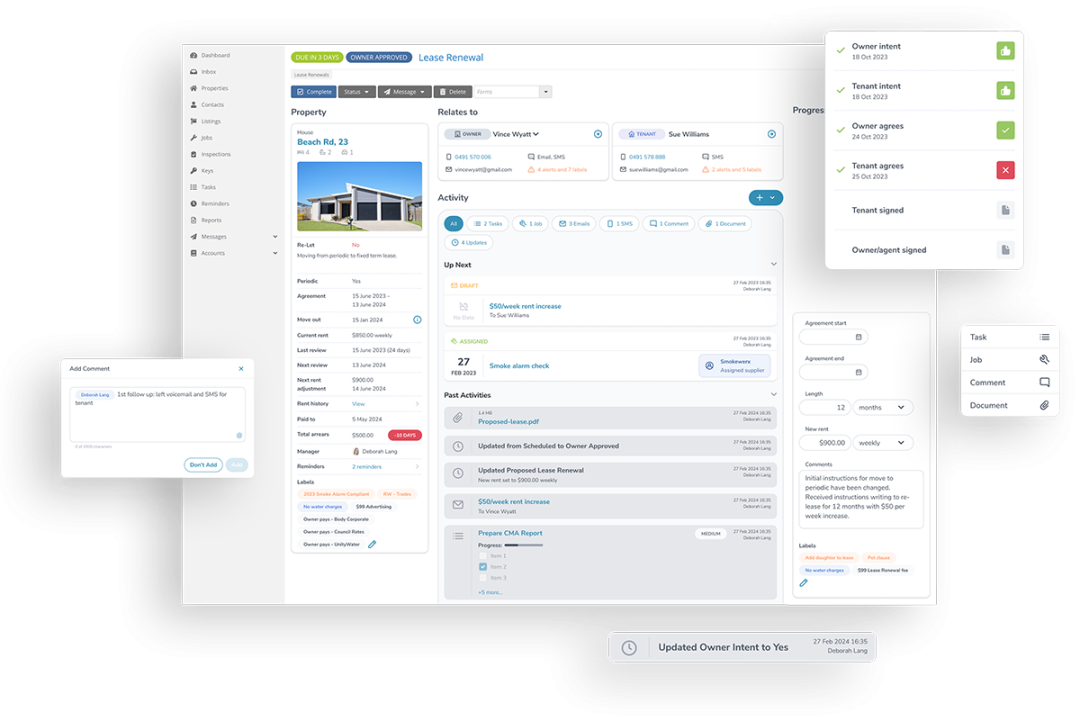This screenshot has width=1080, height=721.
Task: Click the calendar icon for Agreement start
Action: 860,337
